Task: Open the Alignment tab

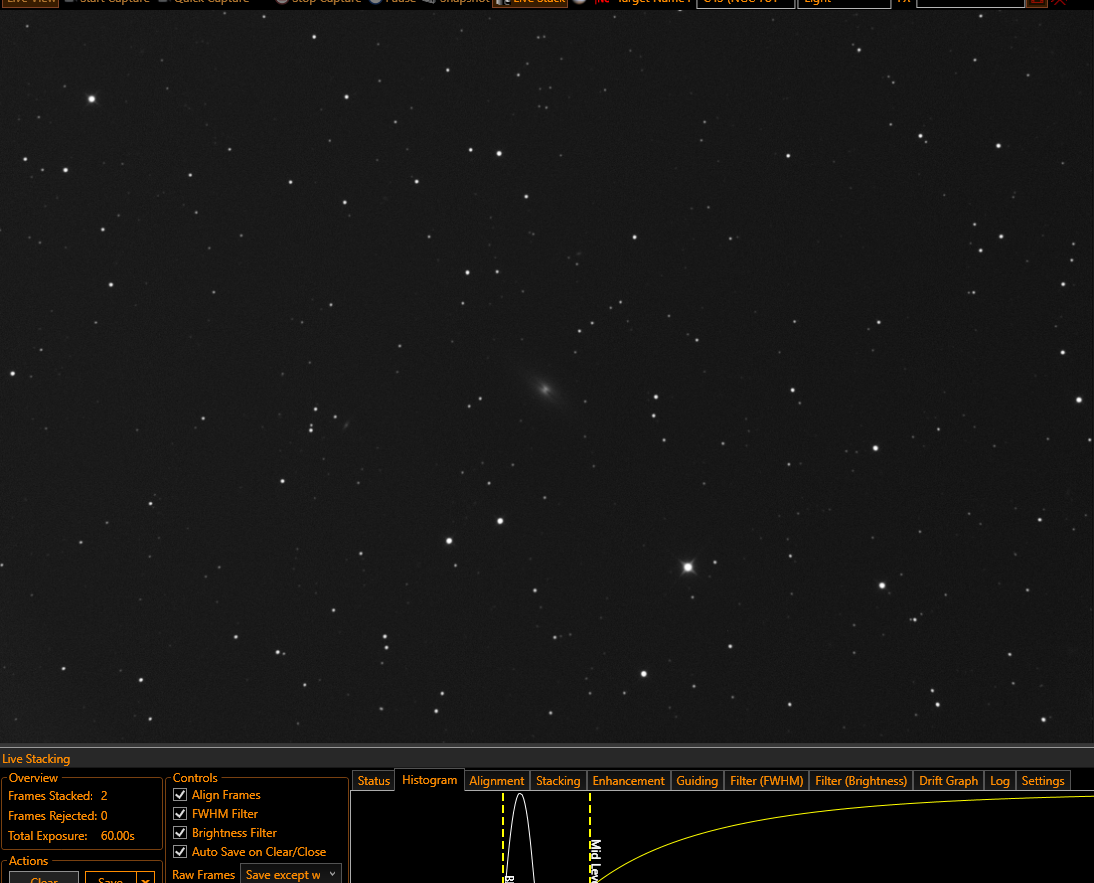Action: (x=496, y=780)
